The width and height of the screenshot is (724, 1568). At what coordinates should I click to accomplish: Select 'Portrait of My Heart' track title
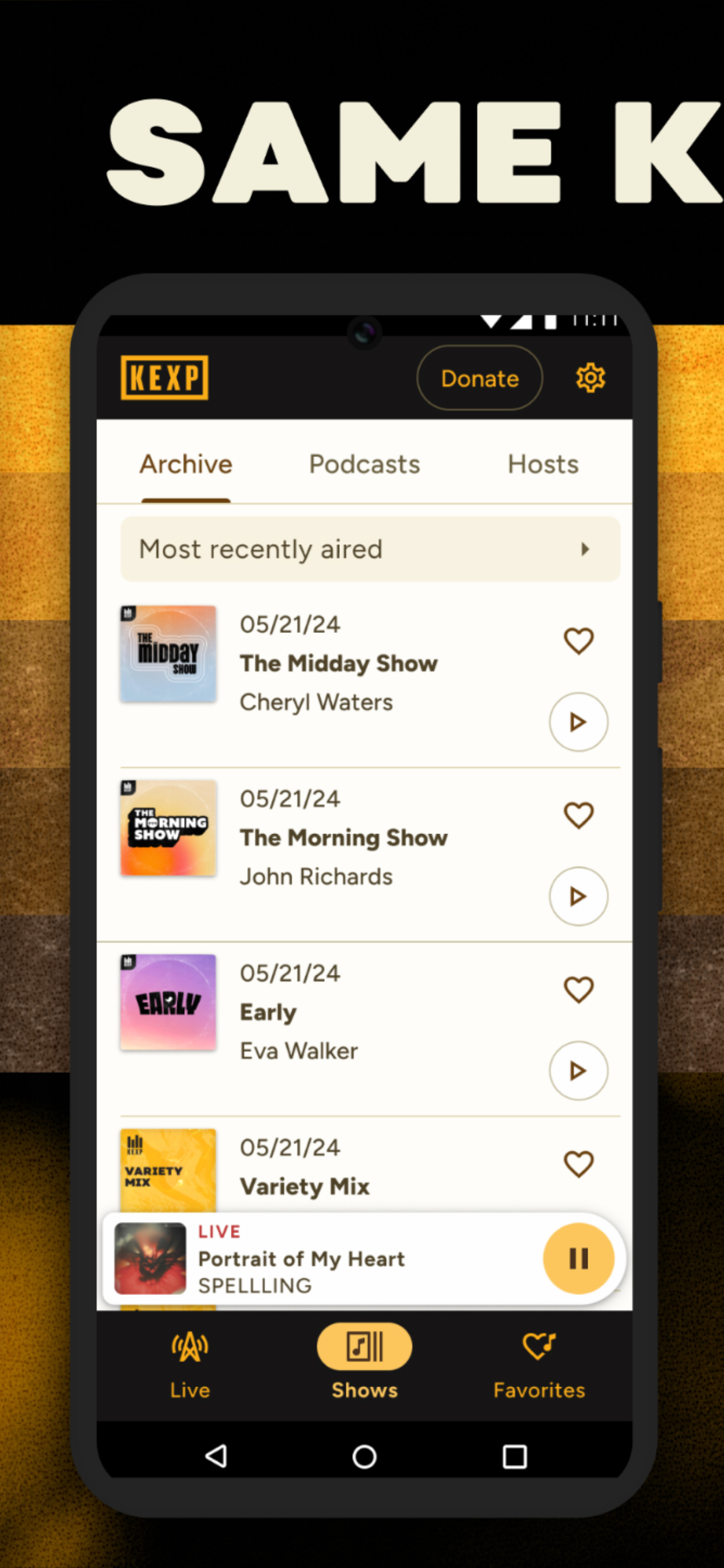pos(301,1258)
